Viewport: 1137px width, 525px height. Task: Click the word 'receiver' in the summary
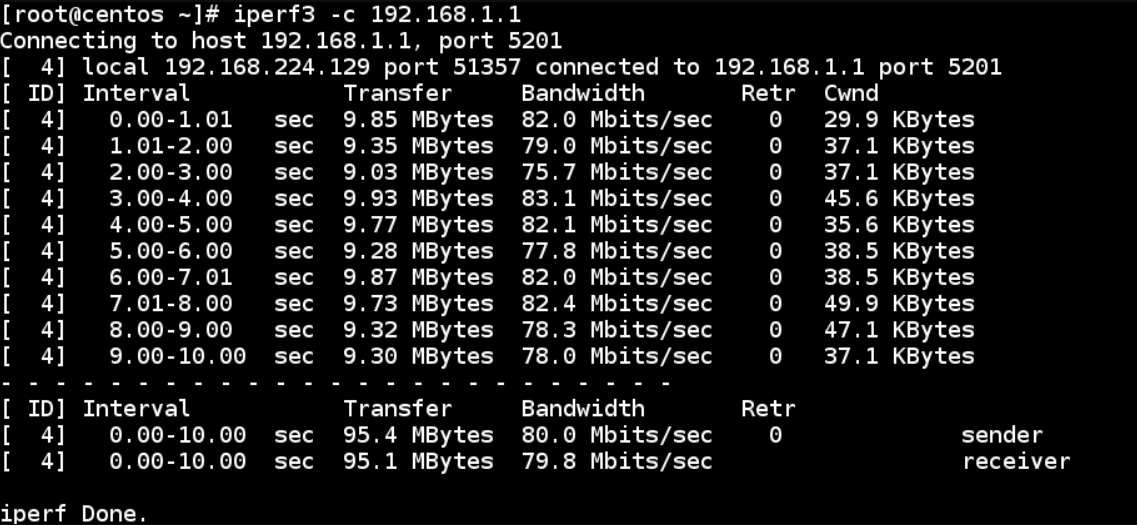pyautogui.click(x=1016, y=461)
